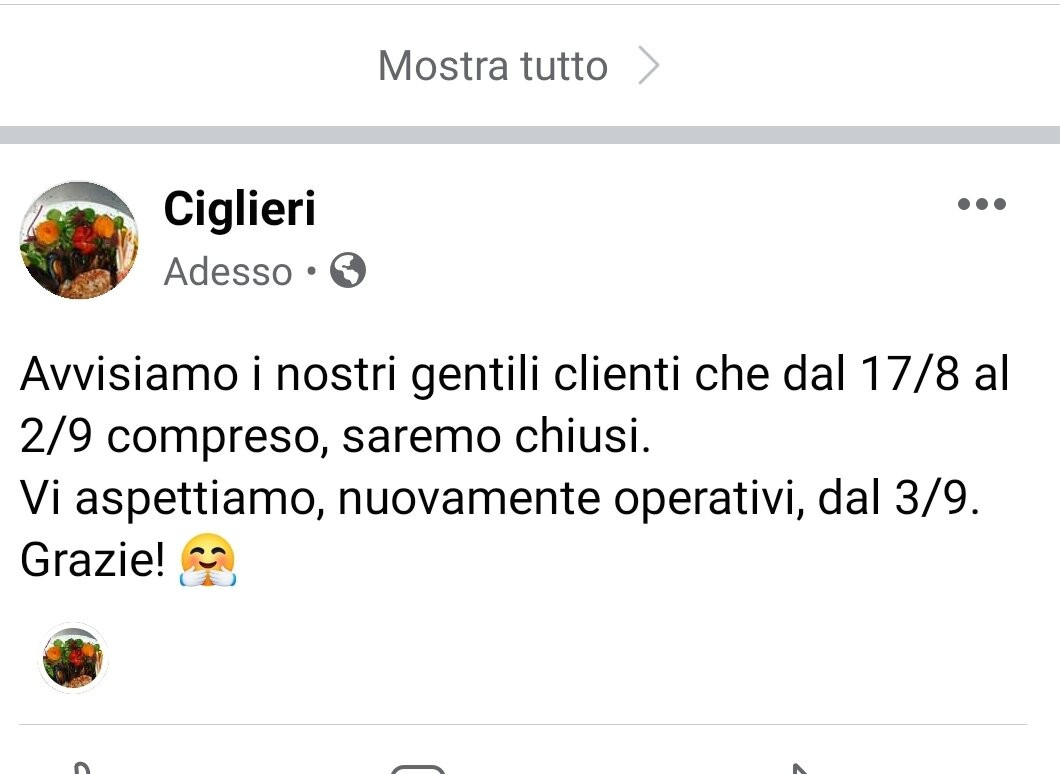Tap the line starting with Avvisiamo i nostri gentili clienti
This screenshot has height=774, width=1060.
tap(514, 374)
